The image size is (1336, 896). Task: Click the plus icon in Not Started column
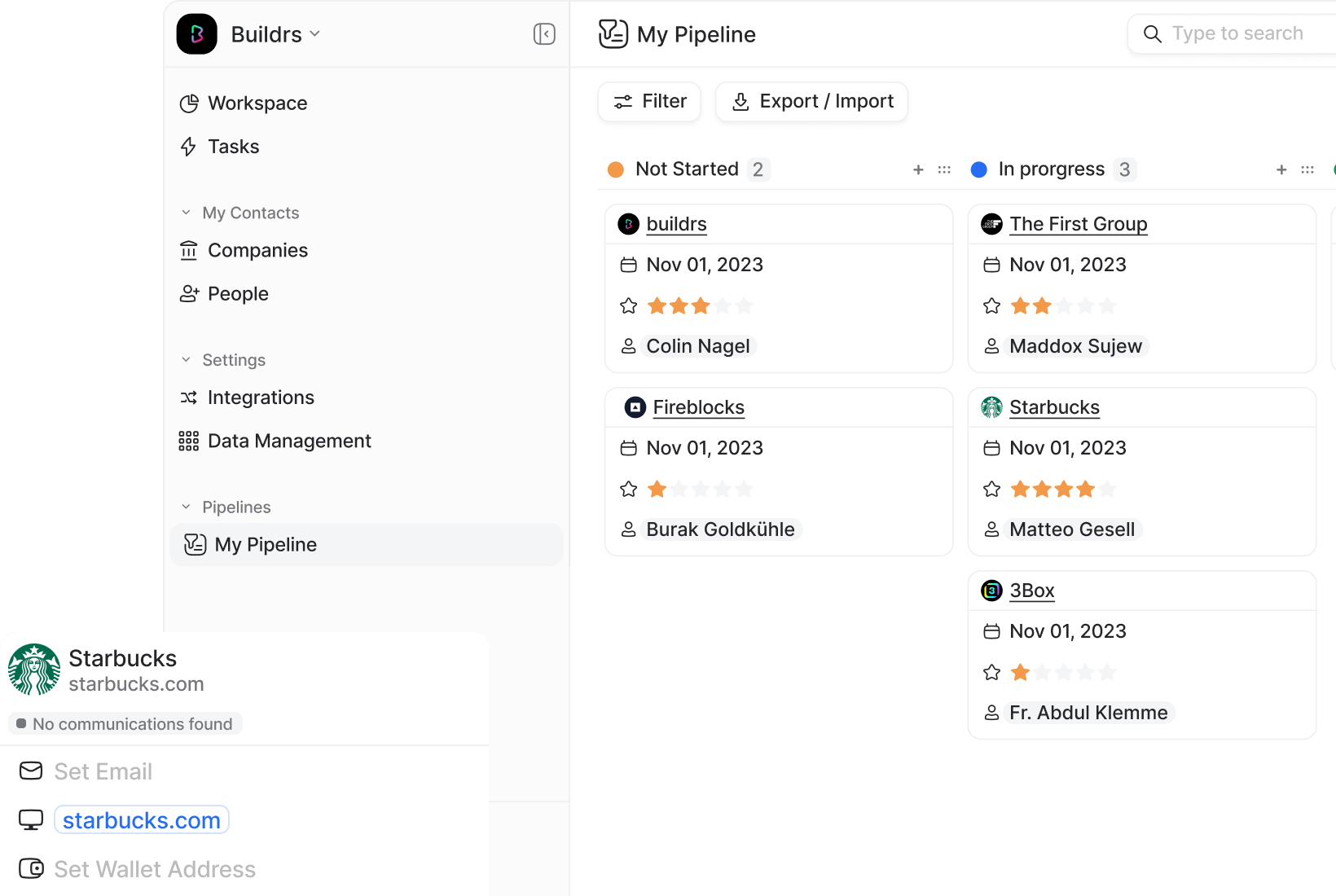918,169
